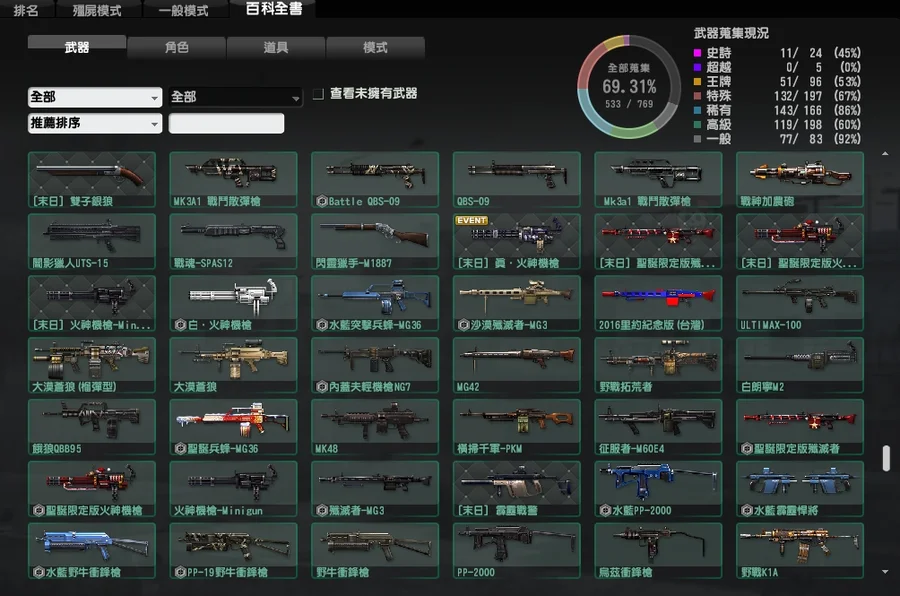Open the 排名 top tab
The height and width of the screenshot is (596, 900).
[x=26, y=10]
